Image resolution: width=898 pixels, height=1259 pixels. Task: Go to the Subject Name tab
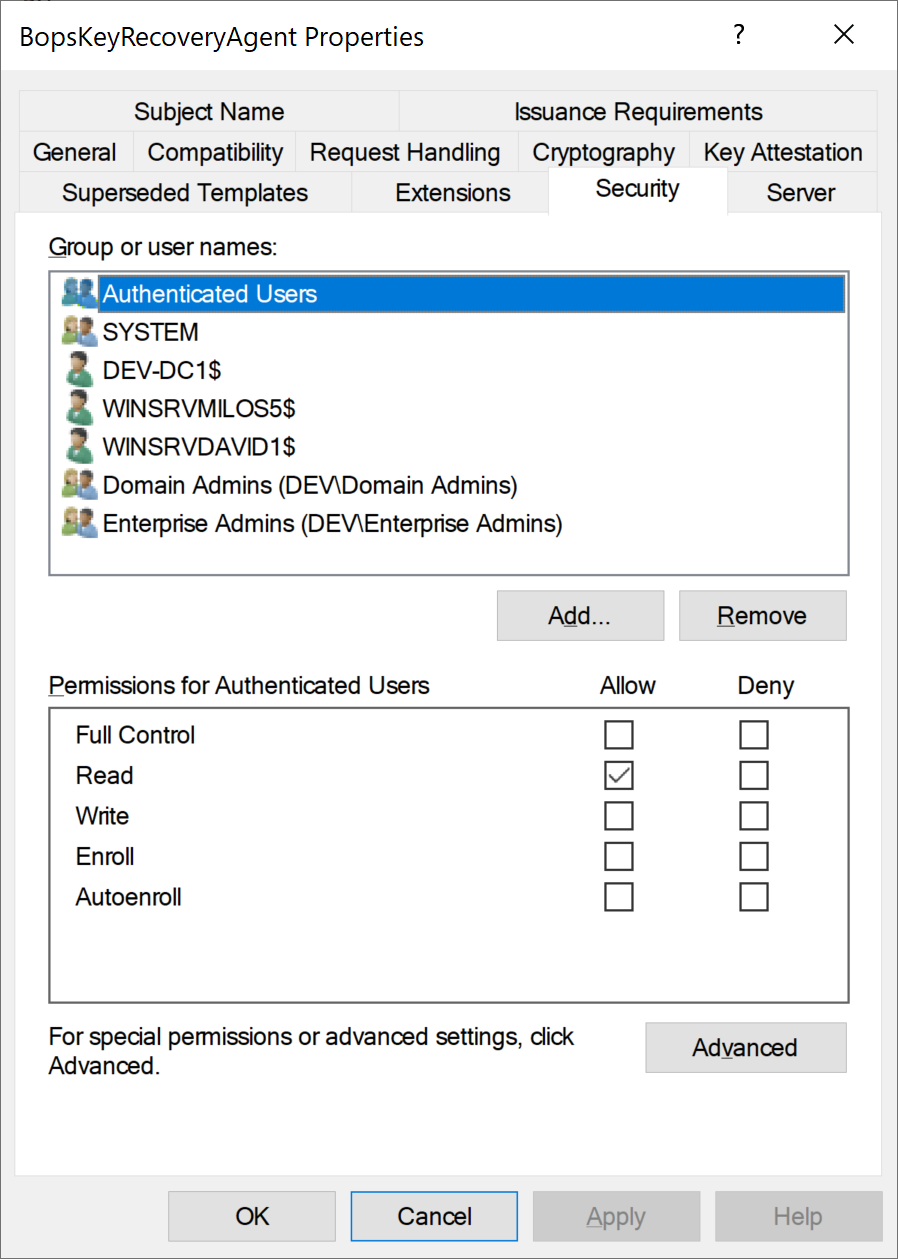(x=209, y=112)
